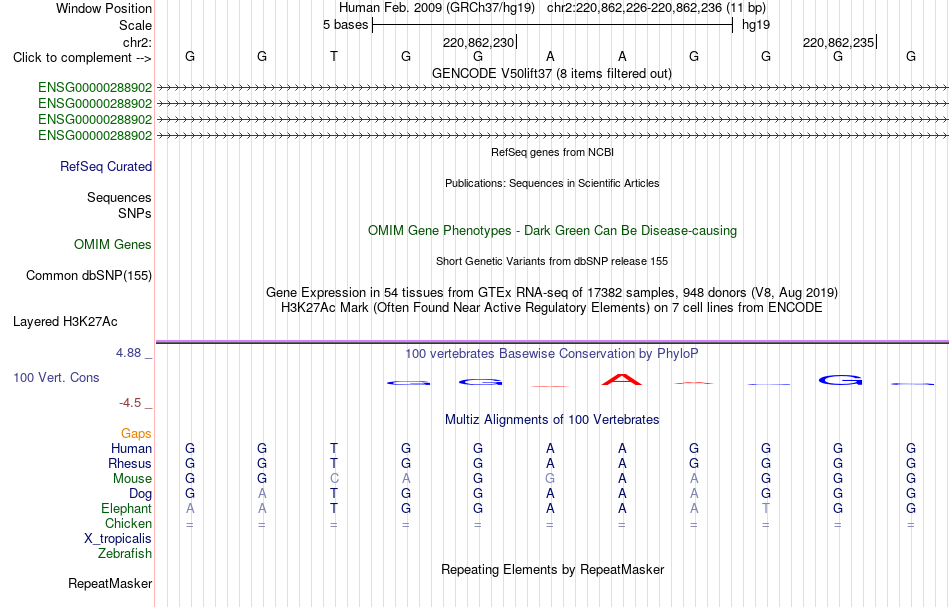950x607 pixels.
Task: Click the X_tropicalis species label
Action: (118, 539)
